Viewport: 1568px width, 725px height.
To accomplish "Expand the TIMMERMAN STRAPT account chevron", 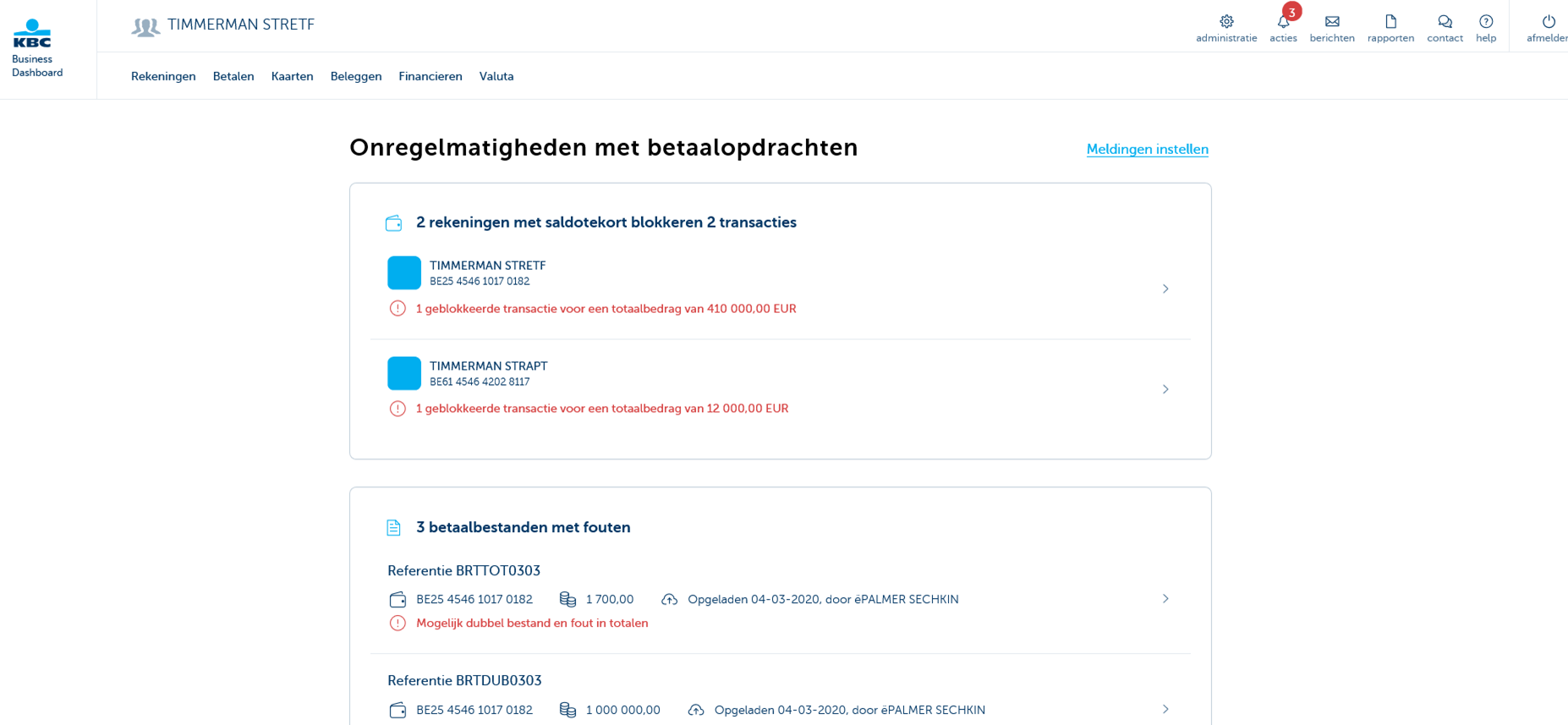I will click(1165, 389).
